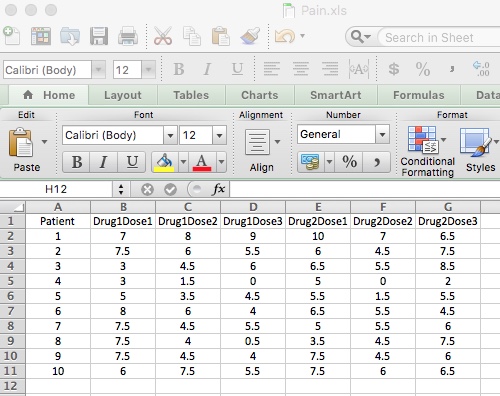Toggle Underline in the ribbon Font group

[132, 162]
